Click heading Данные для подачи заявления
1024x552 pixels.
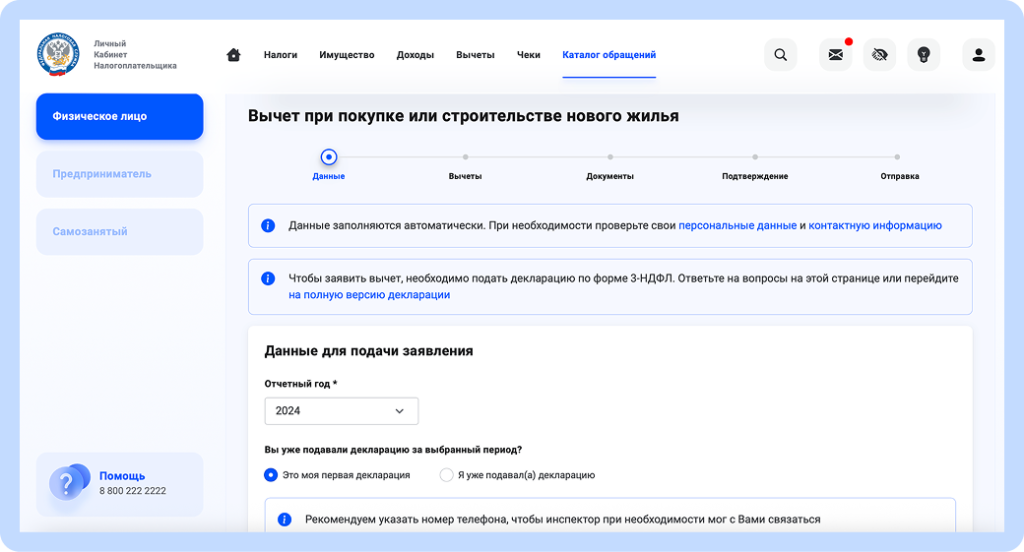coord(368,351)
